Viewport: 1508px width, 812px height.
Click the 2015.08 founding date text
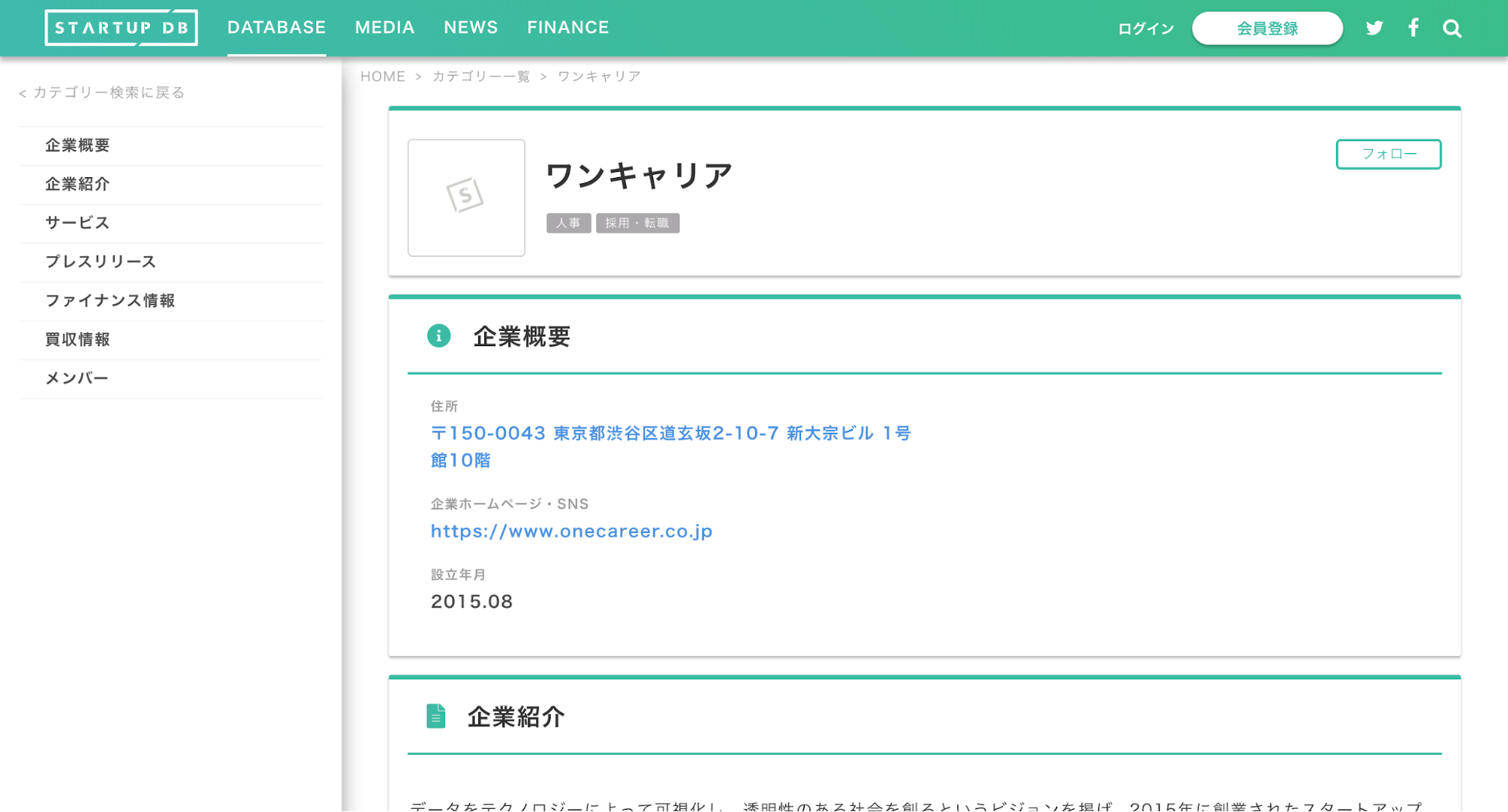click(471, 602)
